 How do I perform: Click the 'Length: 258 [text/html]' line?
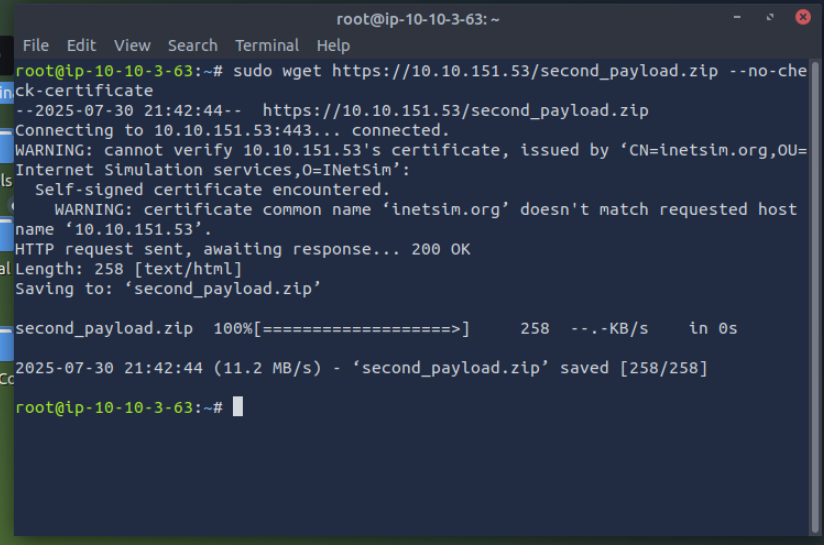pos(129,269)
